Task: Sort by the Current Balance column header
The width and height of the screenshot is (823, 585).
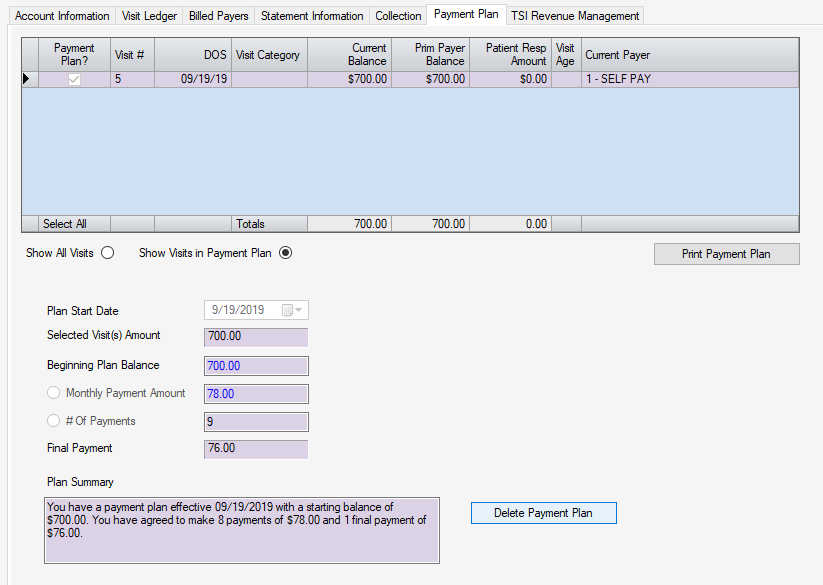Action: click(x=348, y=55)
